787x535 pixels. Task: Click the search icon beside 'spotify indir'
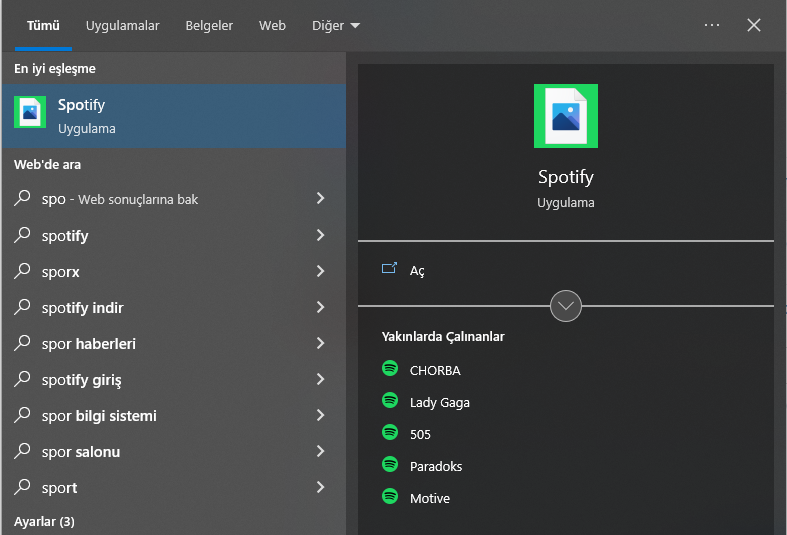(x=23, y=308)
